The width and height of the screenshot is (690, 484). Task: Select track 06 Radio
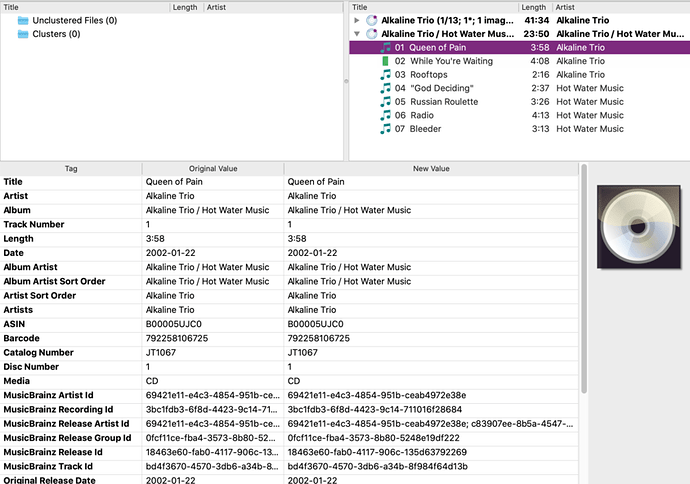pyautogui.click(x=520, y=116)
